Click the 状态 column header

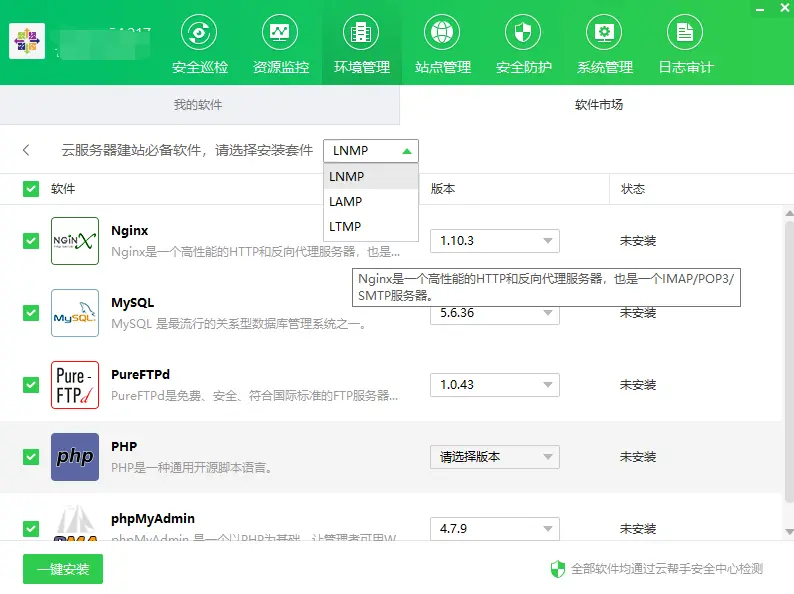(x=633, y=189)
